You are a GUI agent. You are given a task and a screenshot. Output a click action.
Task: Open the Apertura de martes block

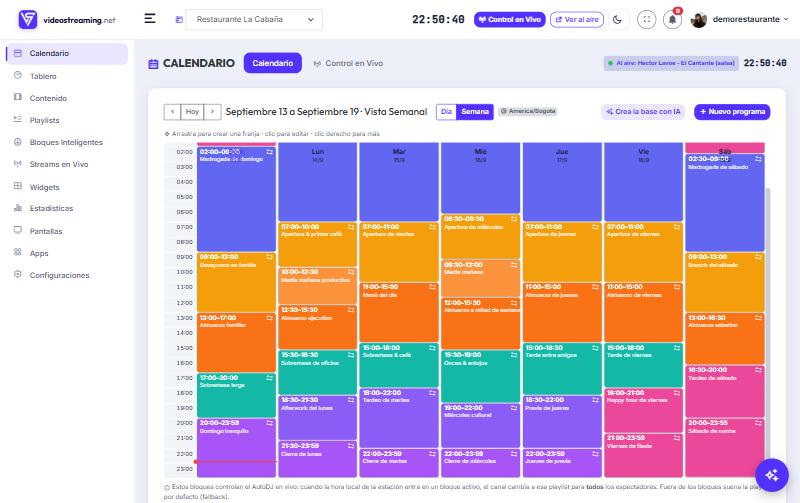tap(399, 252)
